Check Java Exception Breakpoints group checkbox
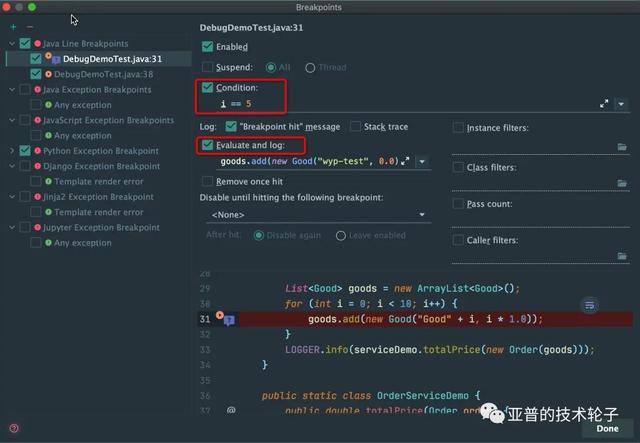Image resolution: width=640 pixels, height=443 pixels. tap(25, 89)
